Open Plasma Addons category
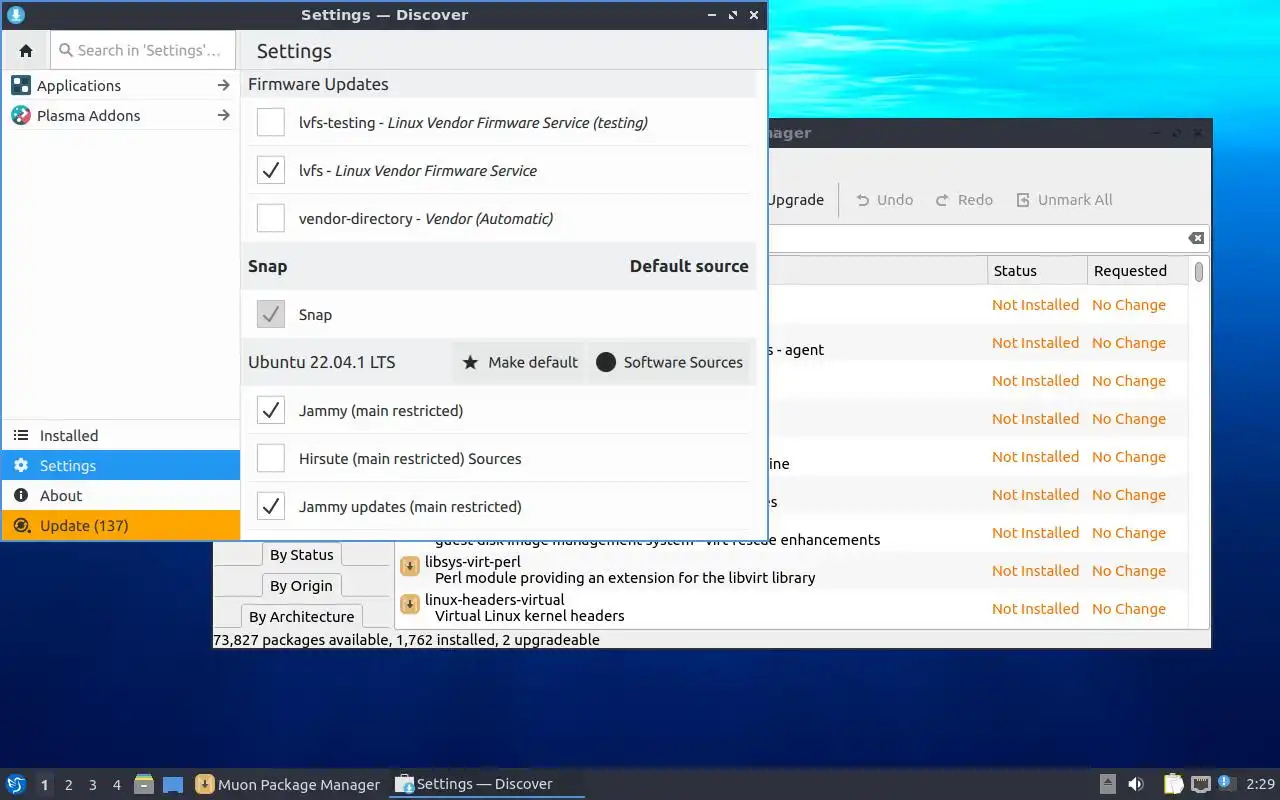 pyautogui.click(x=121, y=116)
